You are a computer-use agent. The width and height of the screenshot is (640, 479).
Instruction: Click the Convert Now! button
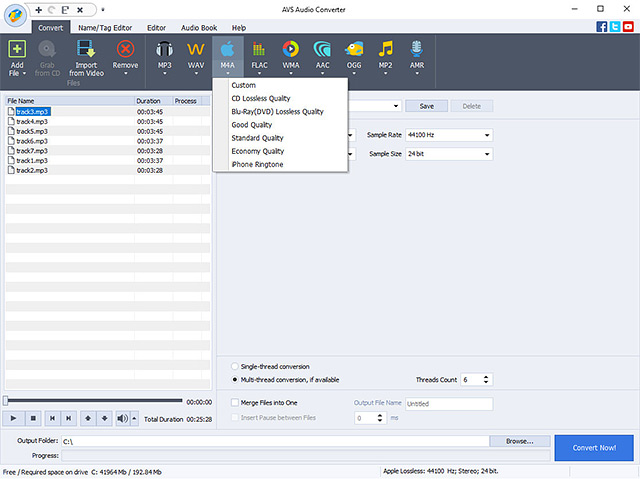[594, 448]
